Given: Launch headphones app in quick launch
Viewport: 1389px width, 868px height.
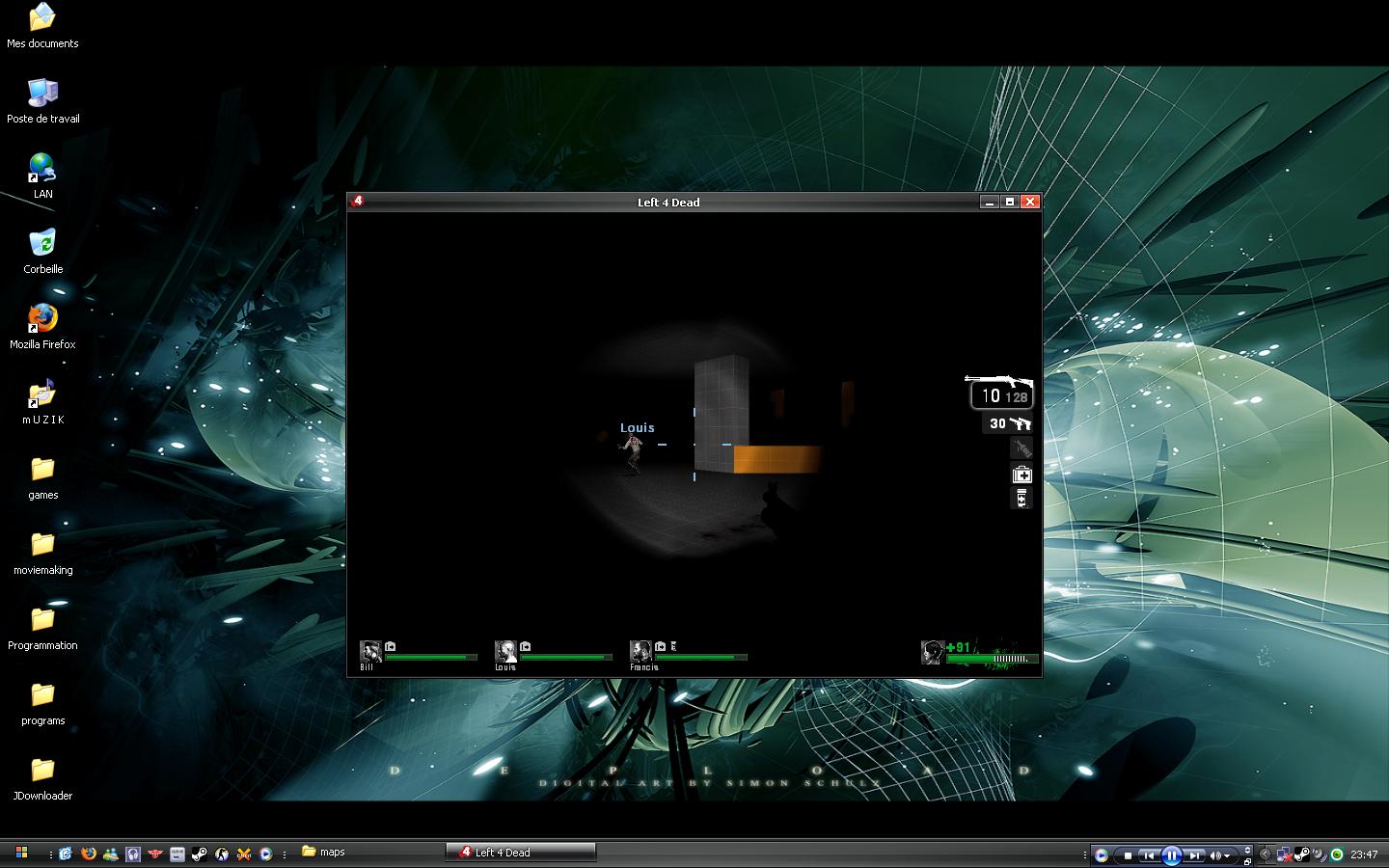Looking at the screenshot, I should pos(133,854).
